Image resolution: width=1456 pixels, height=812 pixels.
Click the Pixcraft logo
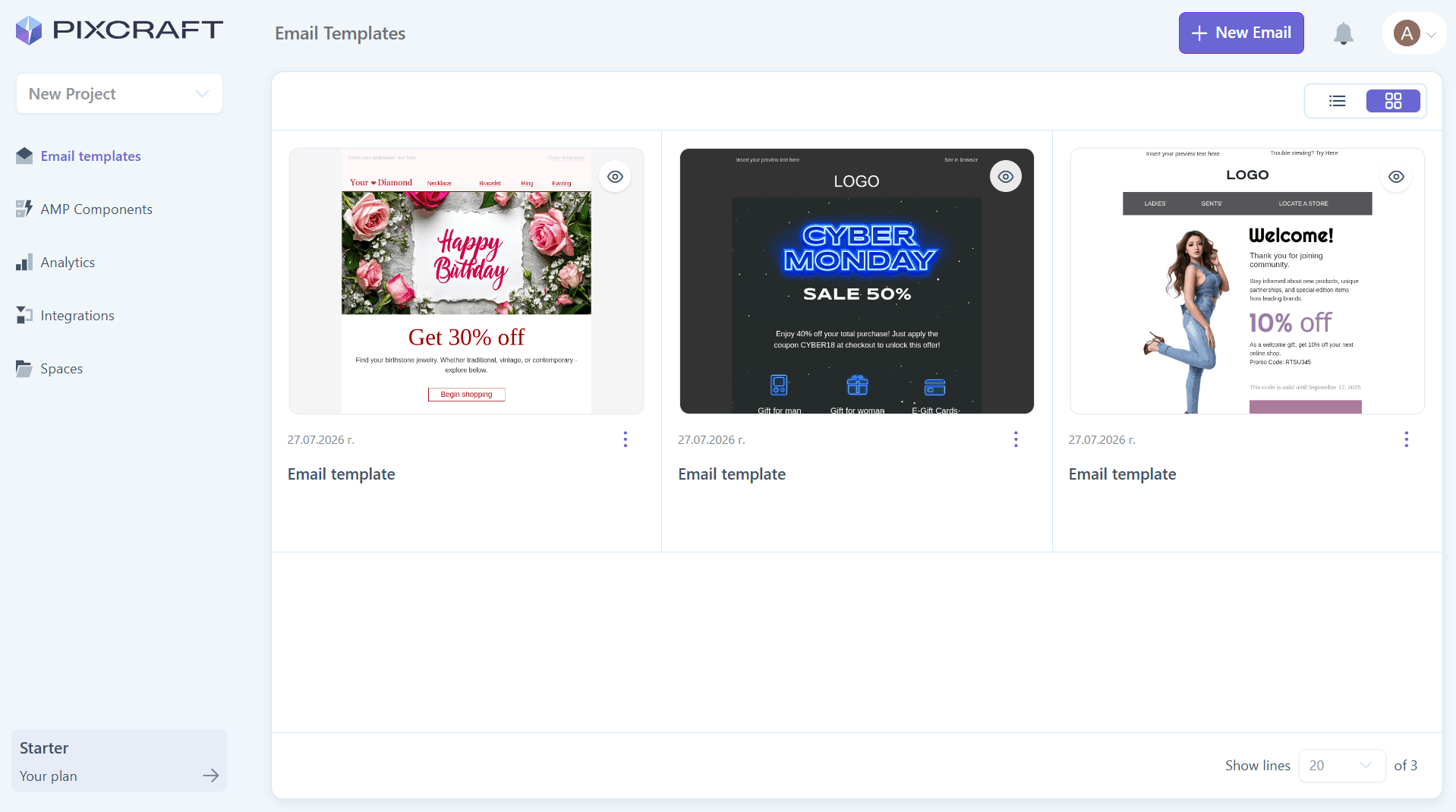(x=119, y=30)
